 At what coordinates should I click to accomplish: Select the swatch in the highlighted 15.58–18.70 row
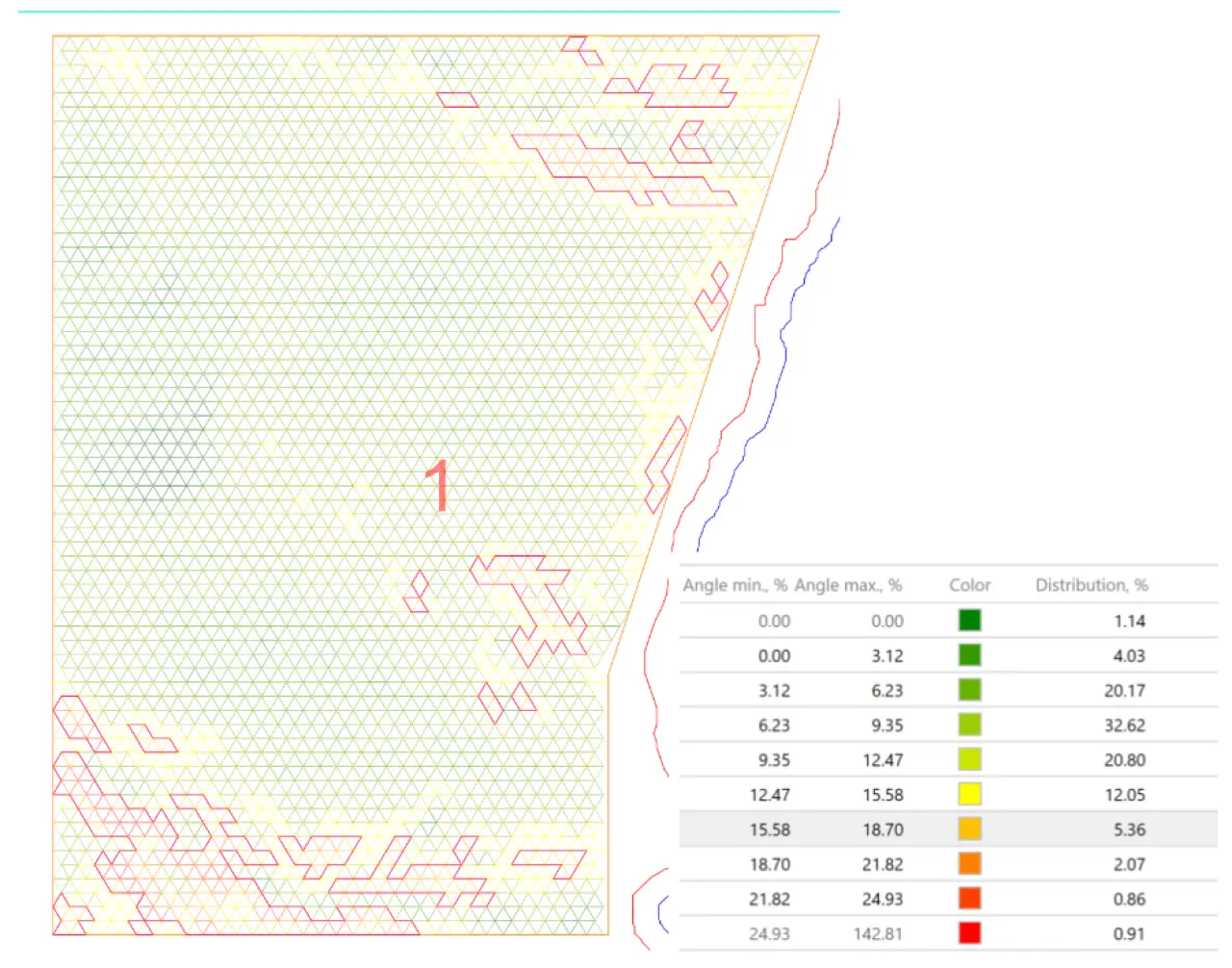(x=969, y=828)
